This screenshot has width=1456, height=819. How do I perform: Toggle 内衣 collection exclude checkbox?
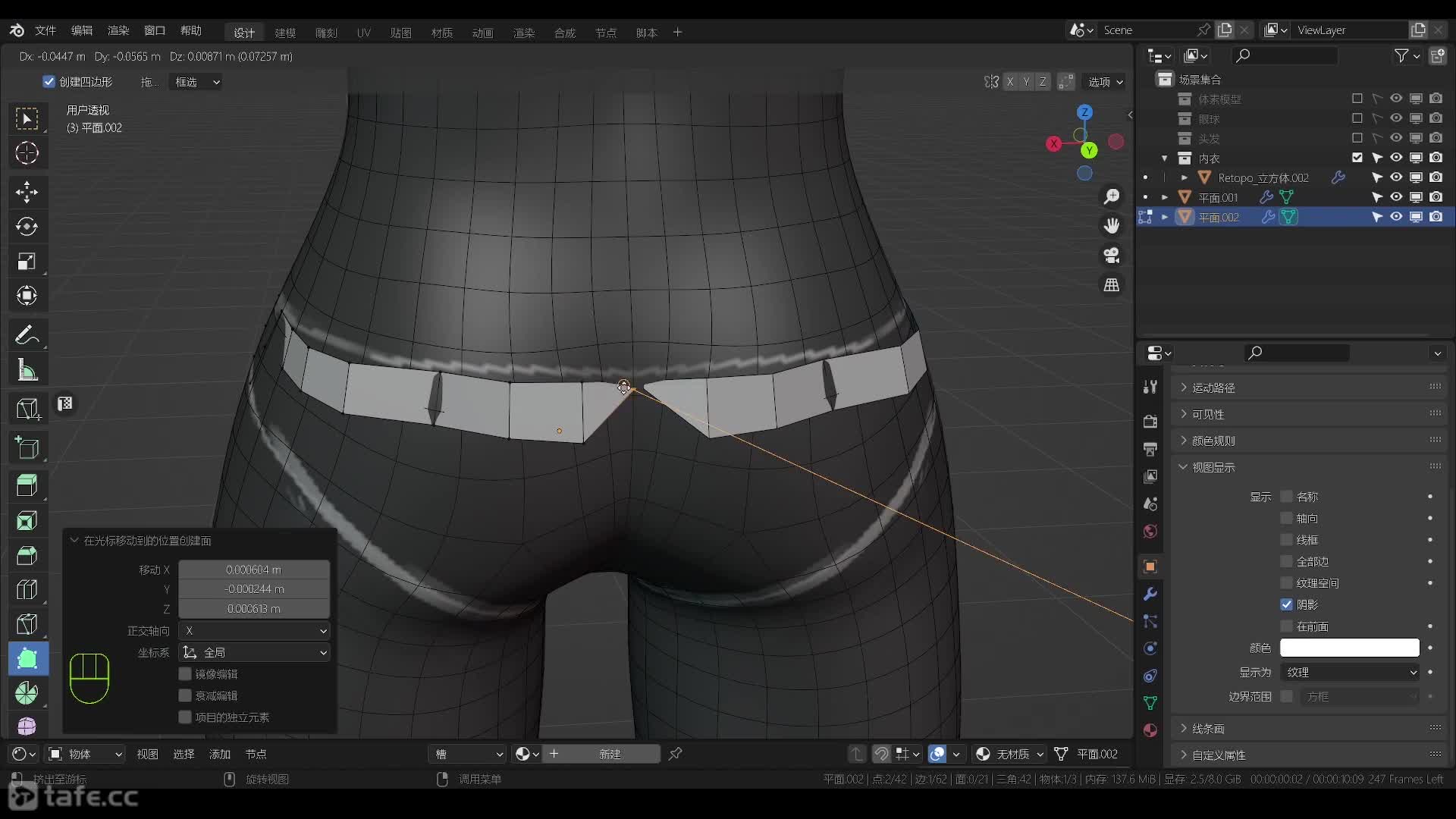(x=1357, y=158)
